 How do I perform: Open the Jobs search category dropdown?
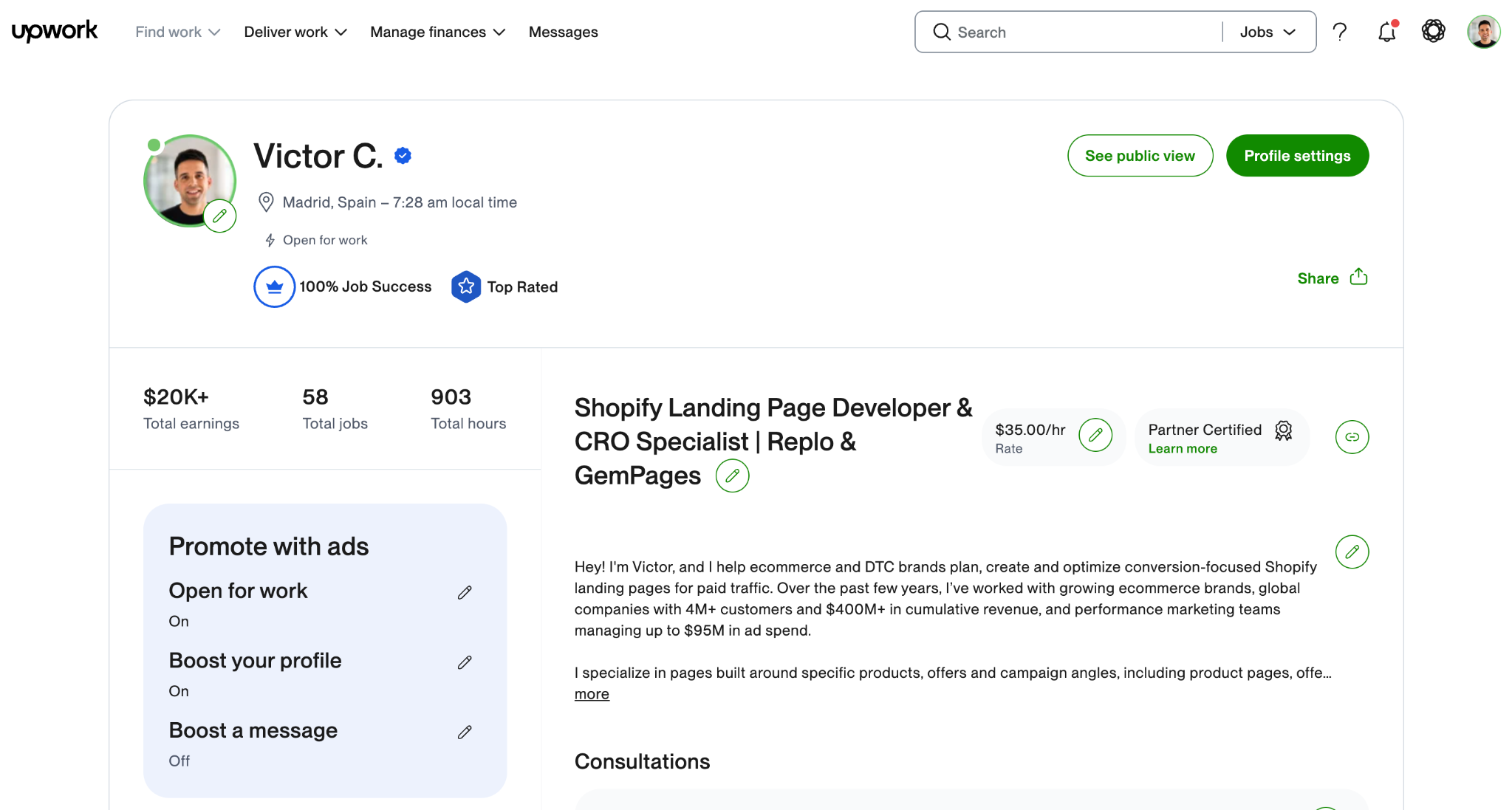point(1268,32)
